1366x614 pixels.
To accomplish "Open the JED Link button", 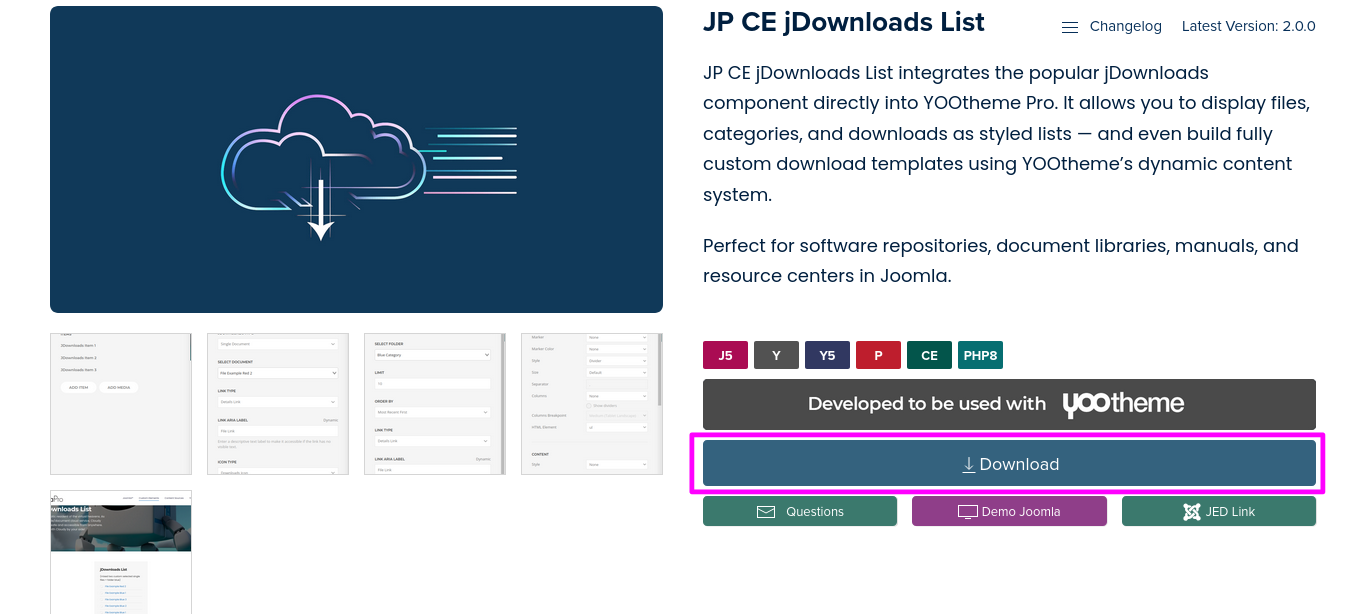I will click(1218, 511).
